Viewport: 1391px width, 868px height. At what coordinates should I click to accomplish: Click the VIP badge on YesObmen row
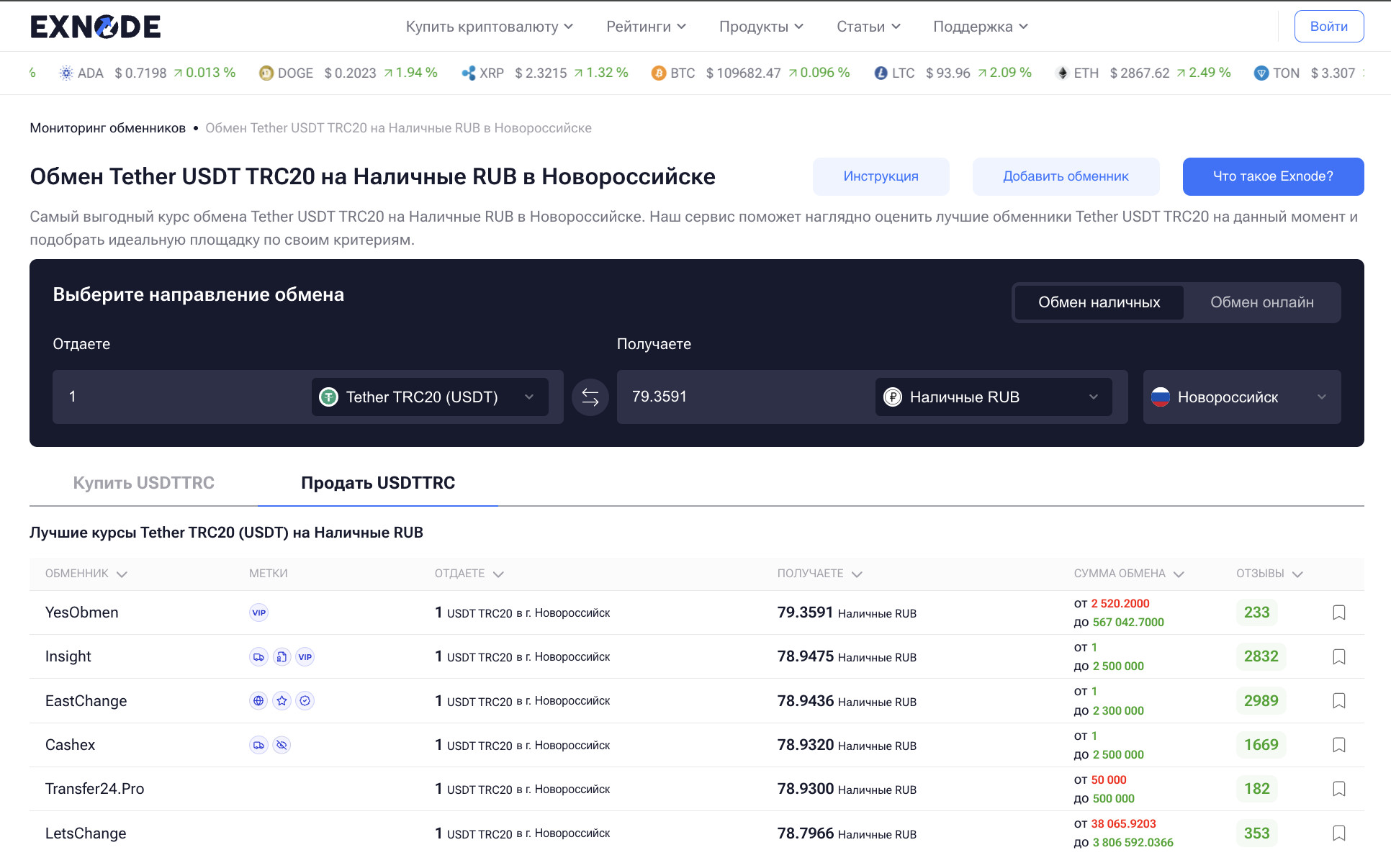[x=258, y=612]
